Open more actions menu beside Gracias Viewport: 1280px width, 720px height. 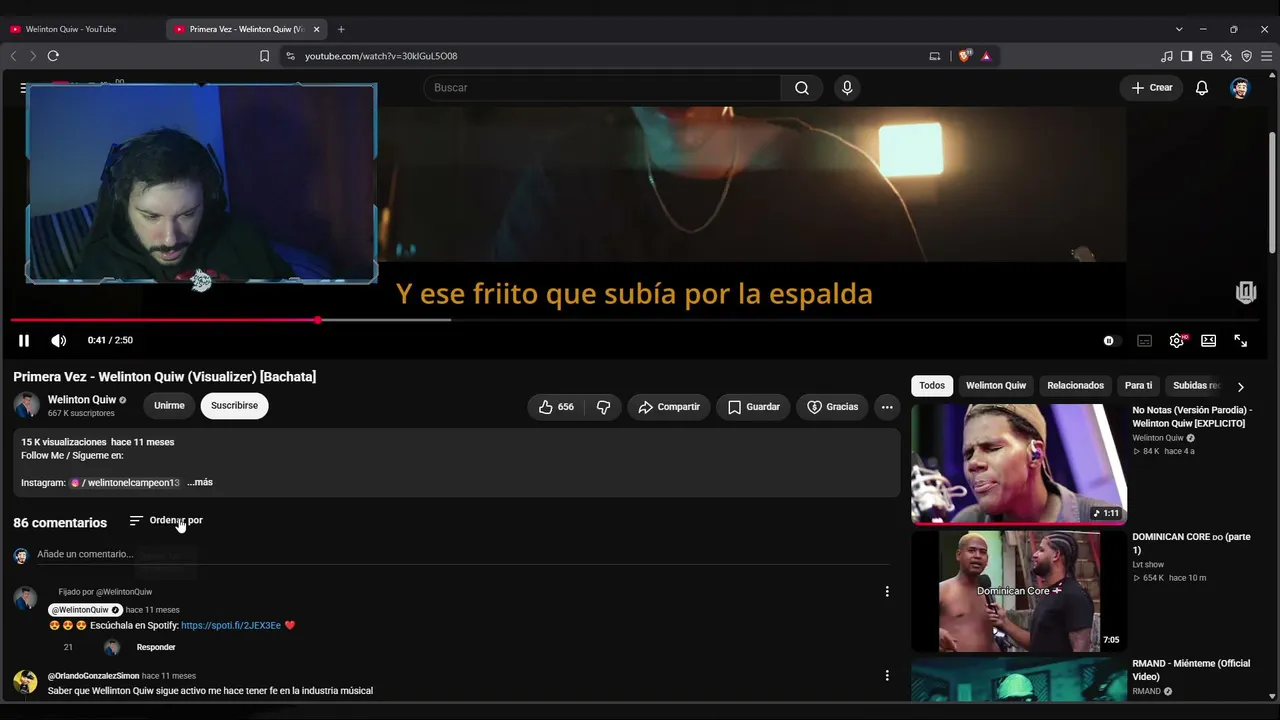[x=887, y=407]
